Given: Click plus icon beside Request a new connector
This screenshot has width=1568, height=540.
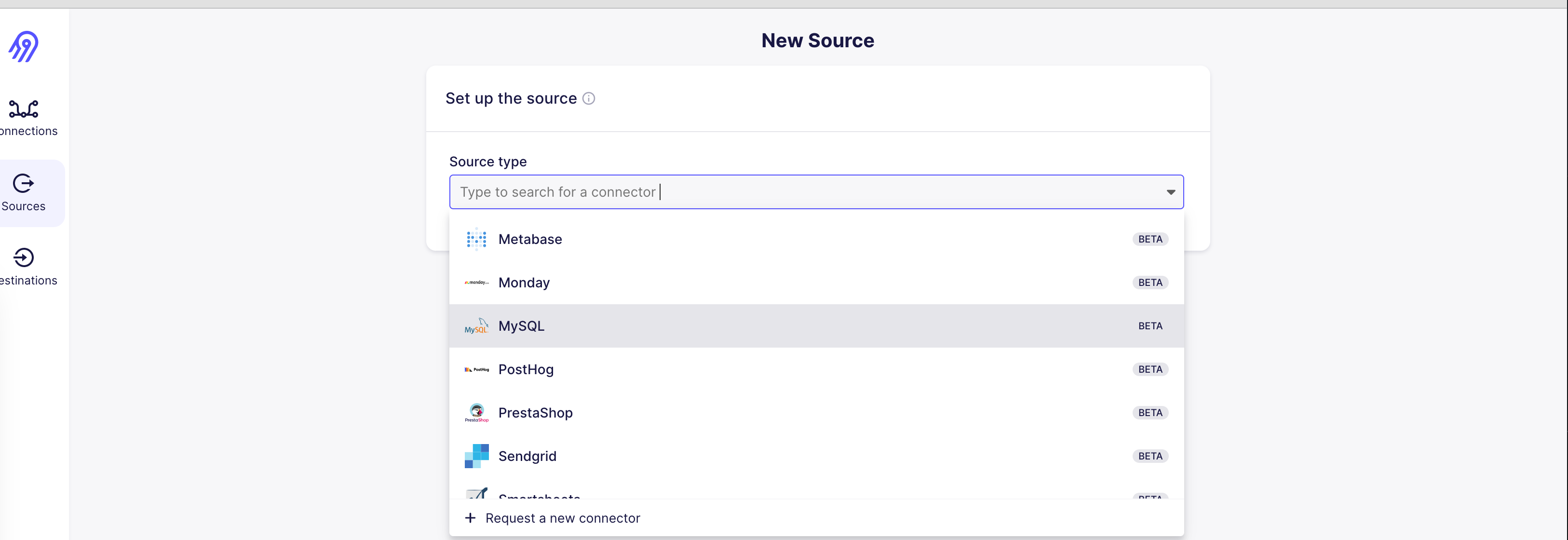Looking at the screenshot, I should click(x=470, y=518).
